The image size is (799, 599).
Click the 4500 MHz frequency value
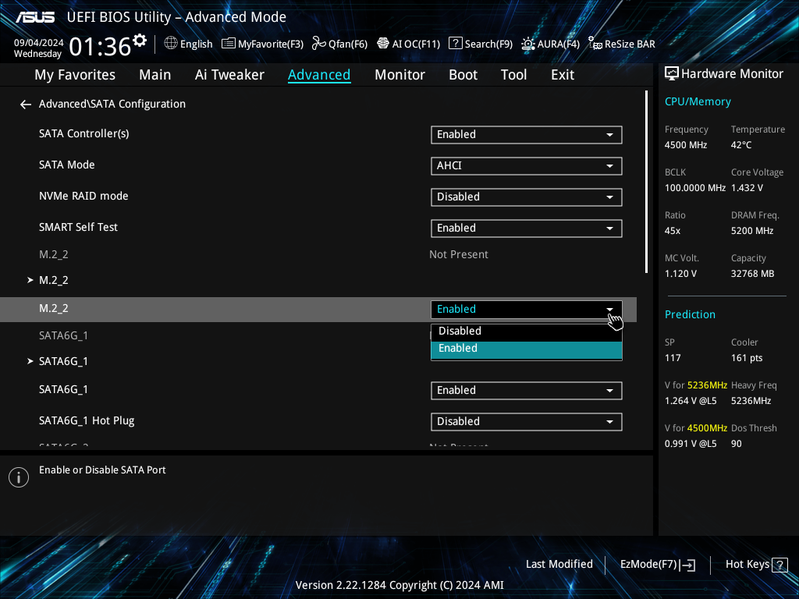(x=685, y=145)
